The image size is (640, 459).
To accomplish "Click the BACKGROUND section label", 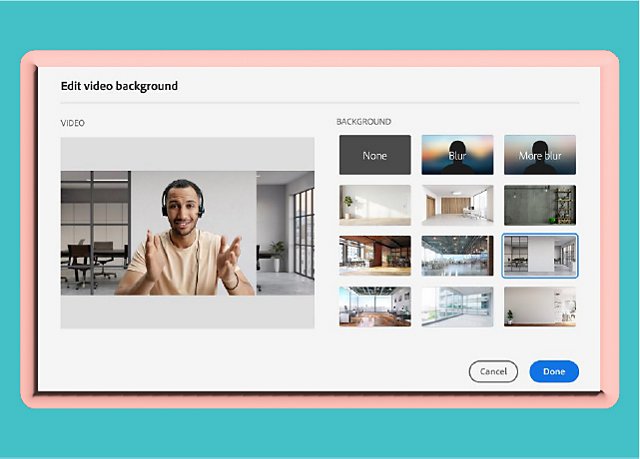I will (364, 122).
